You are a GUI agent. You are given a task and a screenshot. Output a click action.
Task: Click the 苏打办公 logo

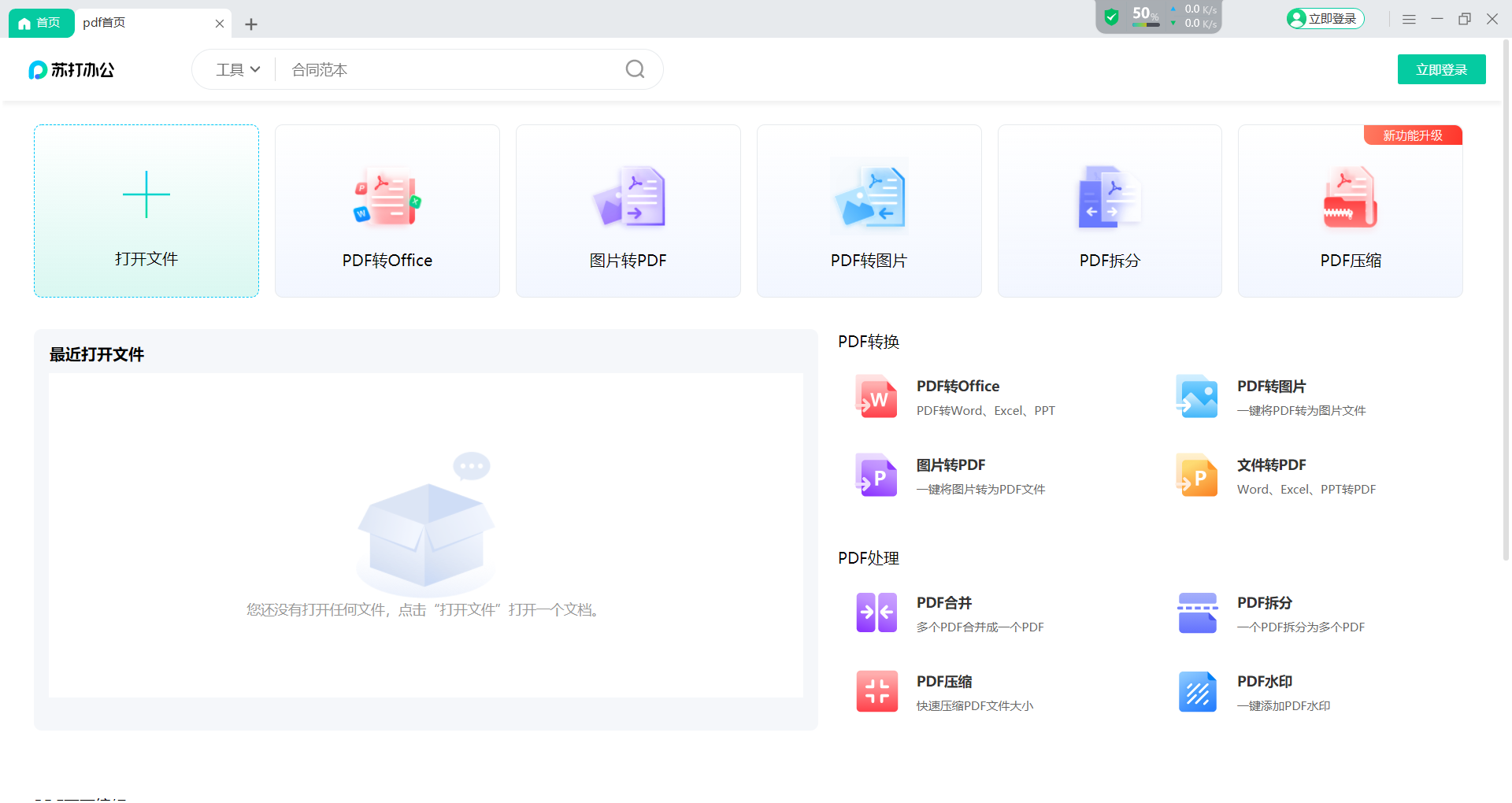click(x=71, y=70)
